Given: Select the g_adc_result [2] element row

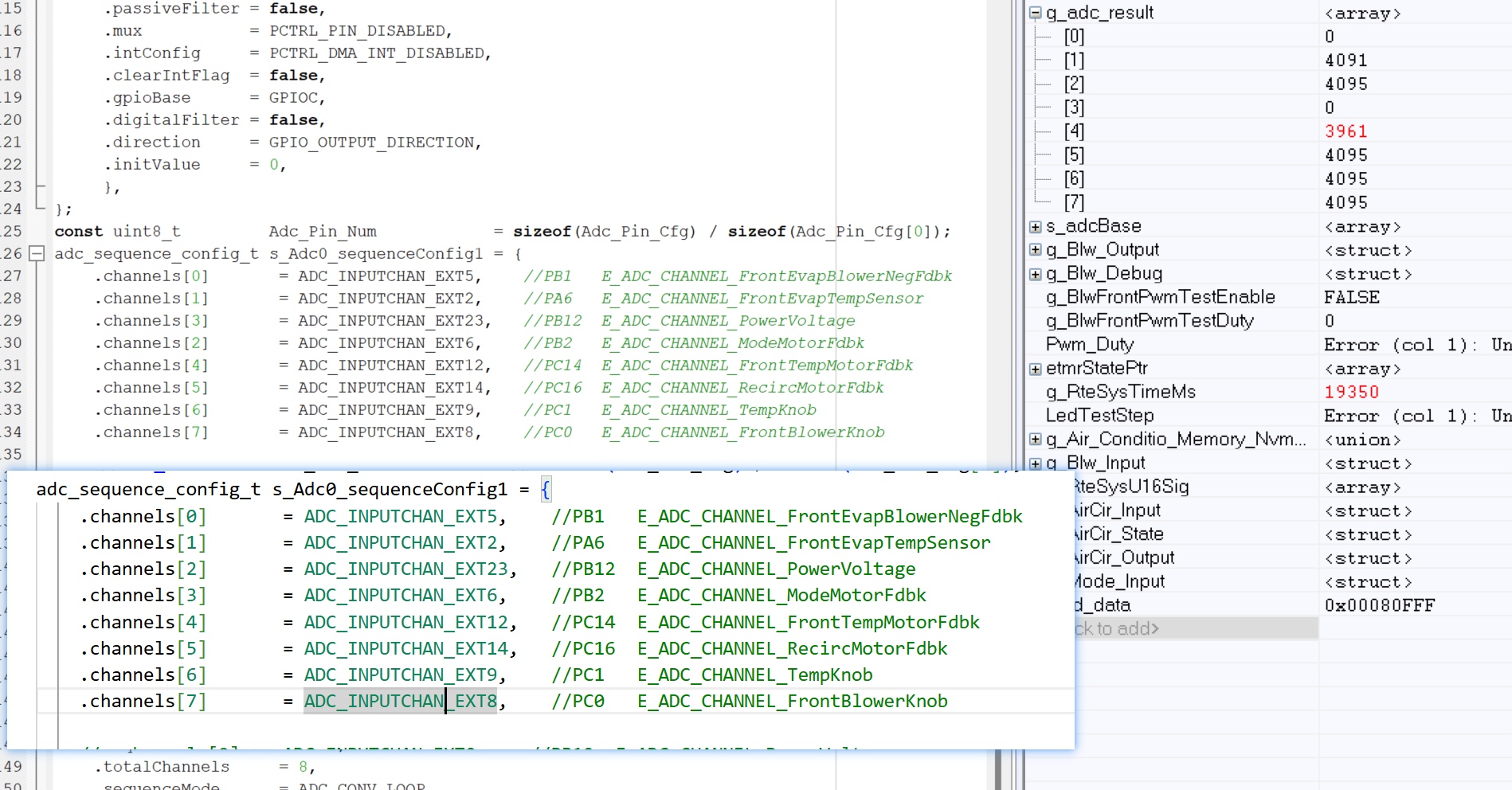Looking at the screenshot, I should 1268,84.
